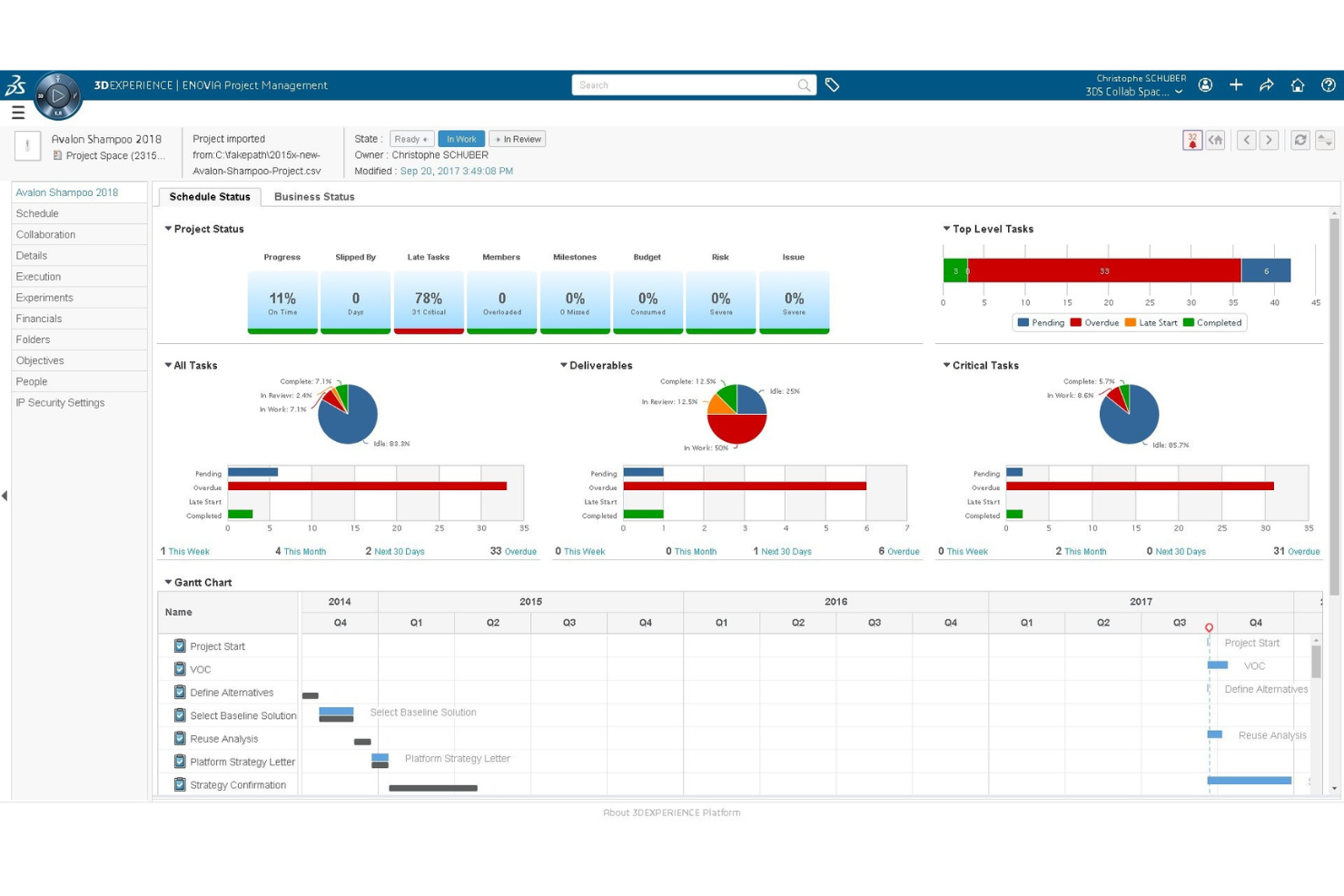Image resolution: width=1344 pixels, height=896 pixels.
Task: Toggle Pending legend in Top Level Tasks
Action: (1041, 322)
